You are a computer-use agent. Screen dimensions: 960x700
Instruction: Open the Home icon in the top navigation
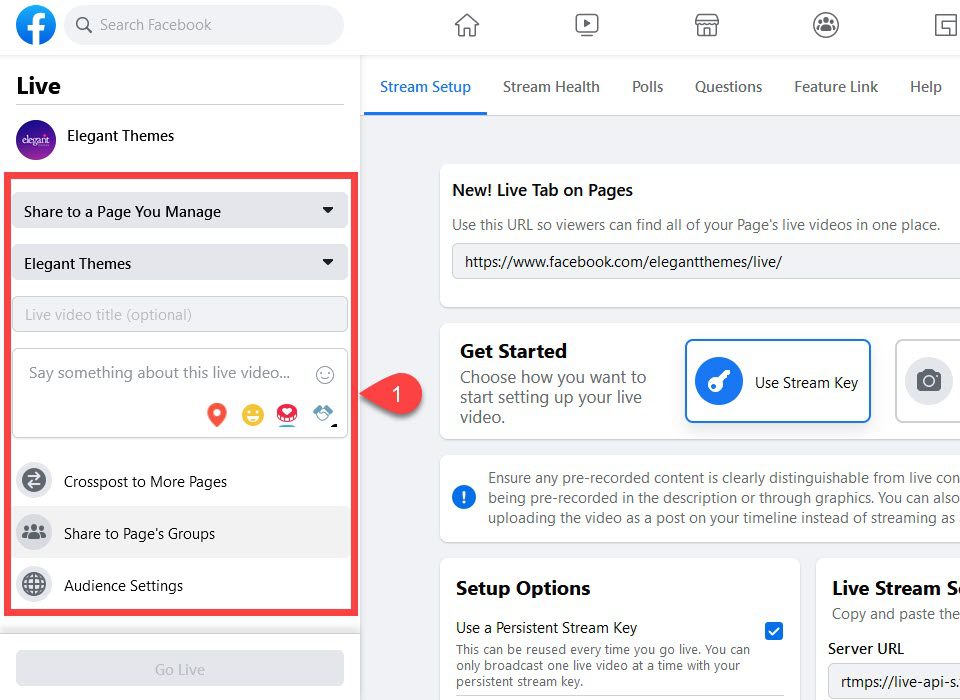466,25
